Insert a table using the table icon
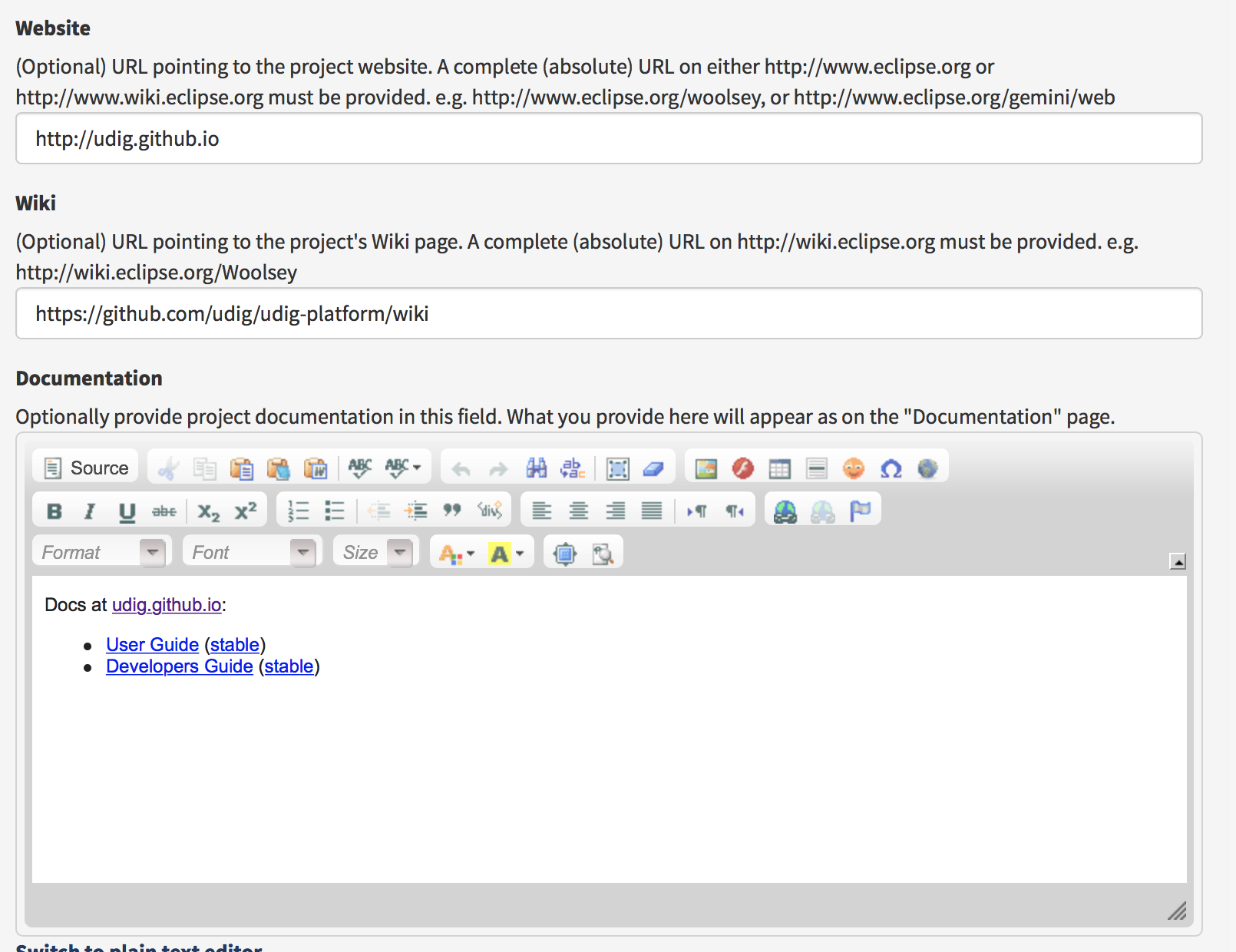 (779, 467)
